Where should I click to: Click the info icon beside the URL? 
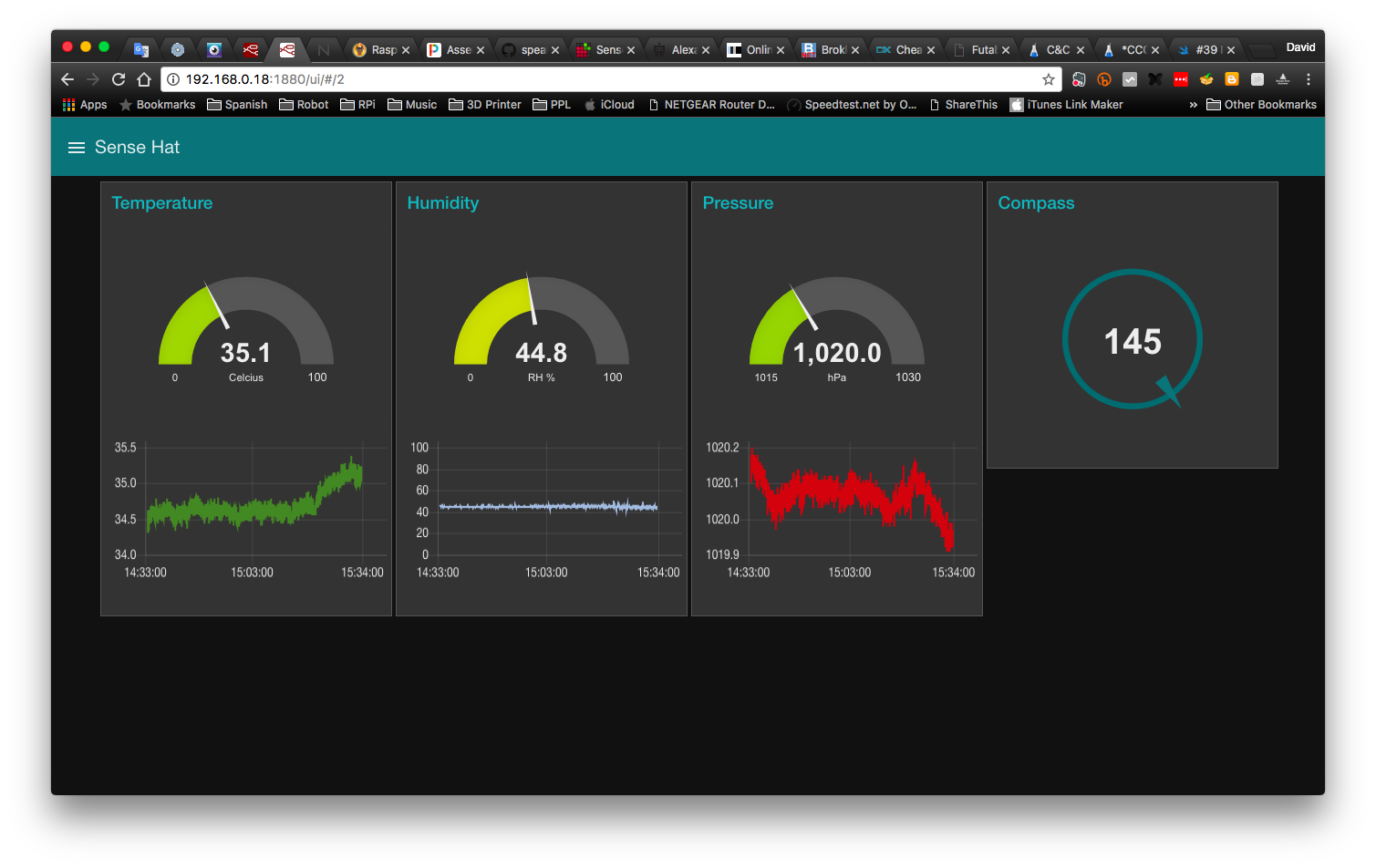click(172, 79)
